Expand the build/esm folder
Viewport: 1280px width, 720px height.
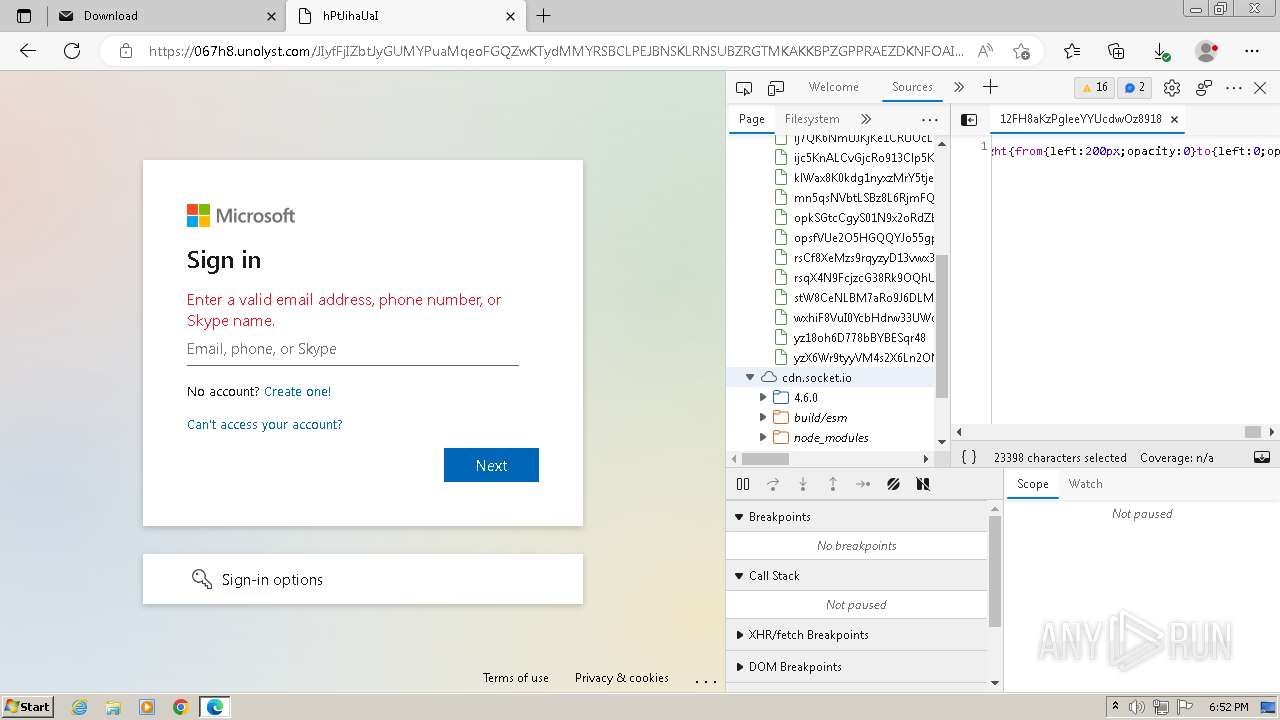763,418
